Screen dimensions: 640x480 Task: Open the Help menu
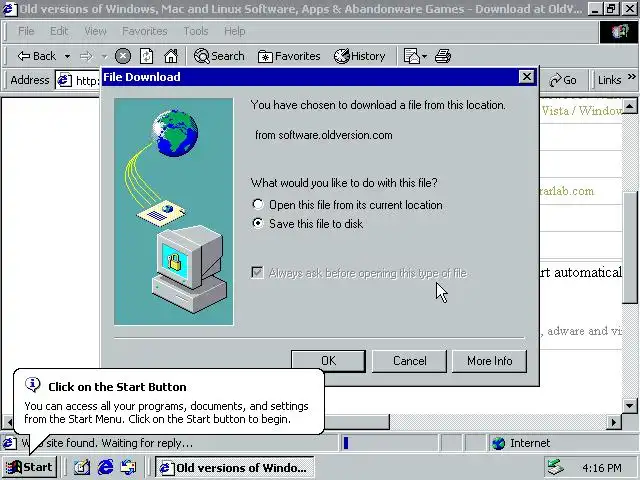(235, 31)
